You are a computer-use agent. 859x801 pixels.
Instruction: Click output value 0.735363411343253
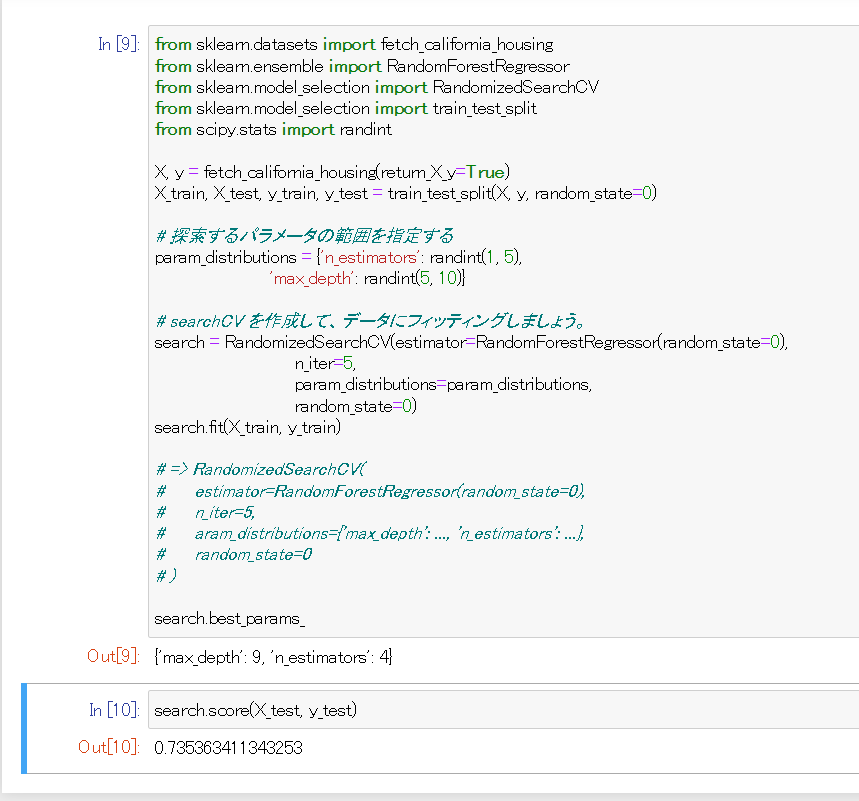pos(228,748)
